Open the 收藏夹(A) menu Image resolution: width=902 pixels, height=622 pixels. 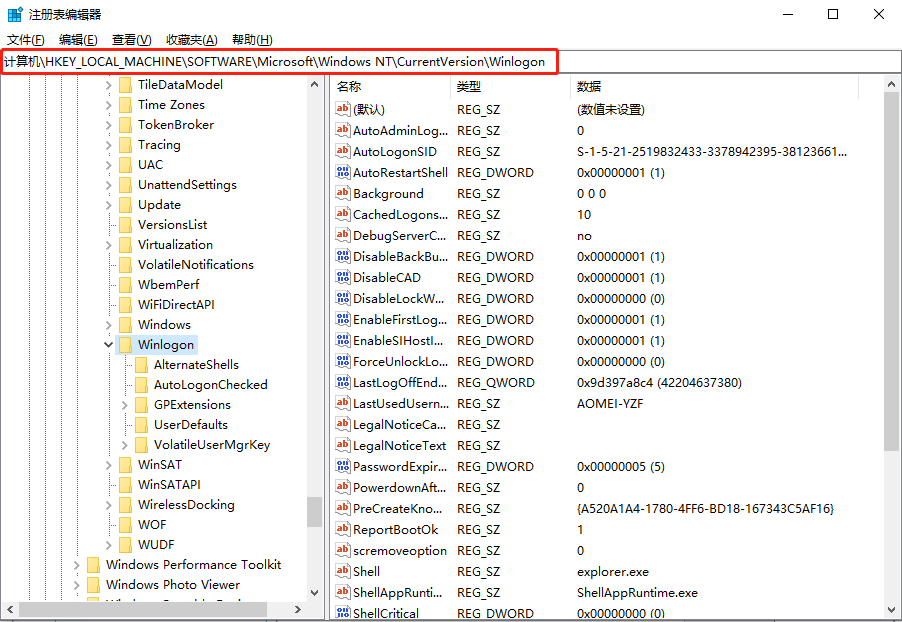point(191,40)
